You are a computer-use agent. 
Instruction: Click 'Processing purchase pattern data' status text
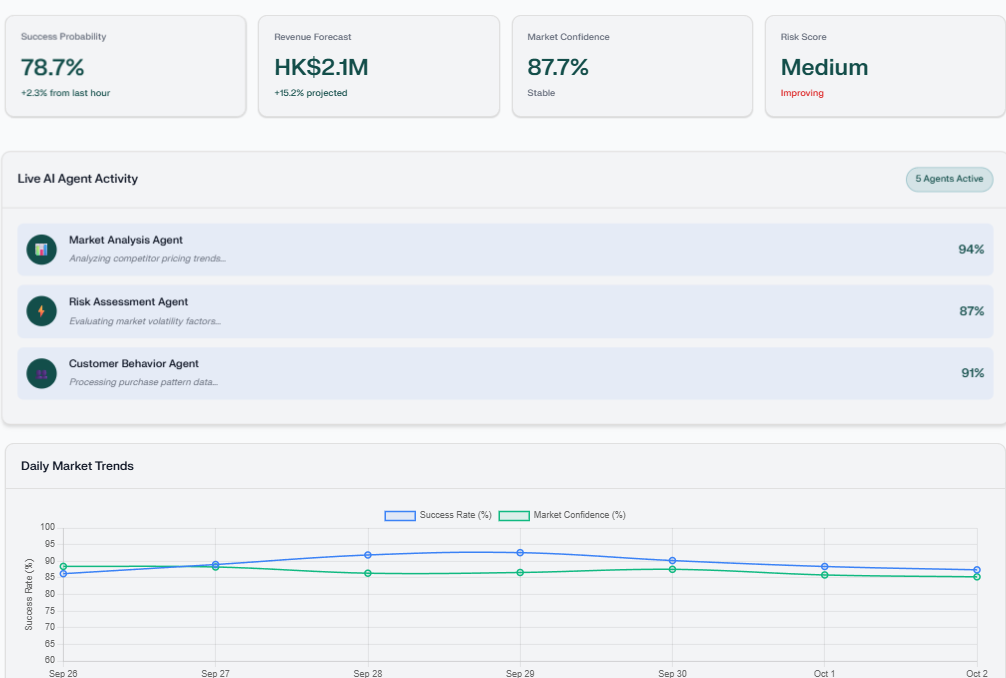point(143,382)
